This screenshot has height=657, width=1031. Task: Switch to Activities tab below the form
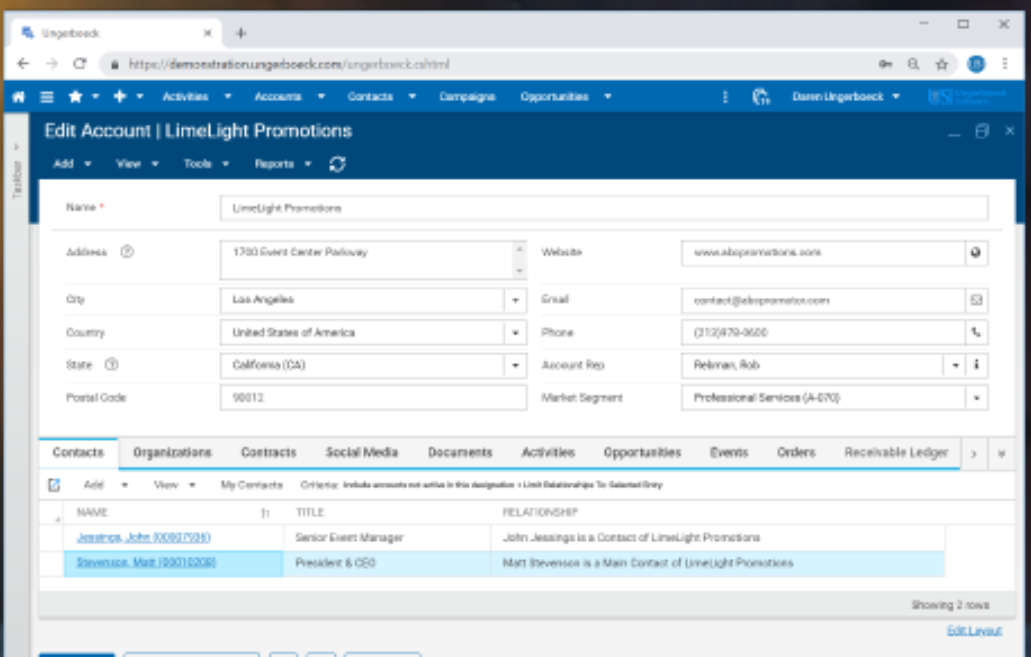(548, 452)
